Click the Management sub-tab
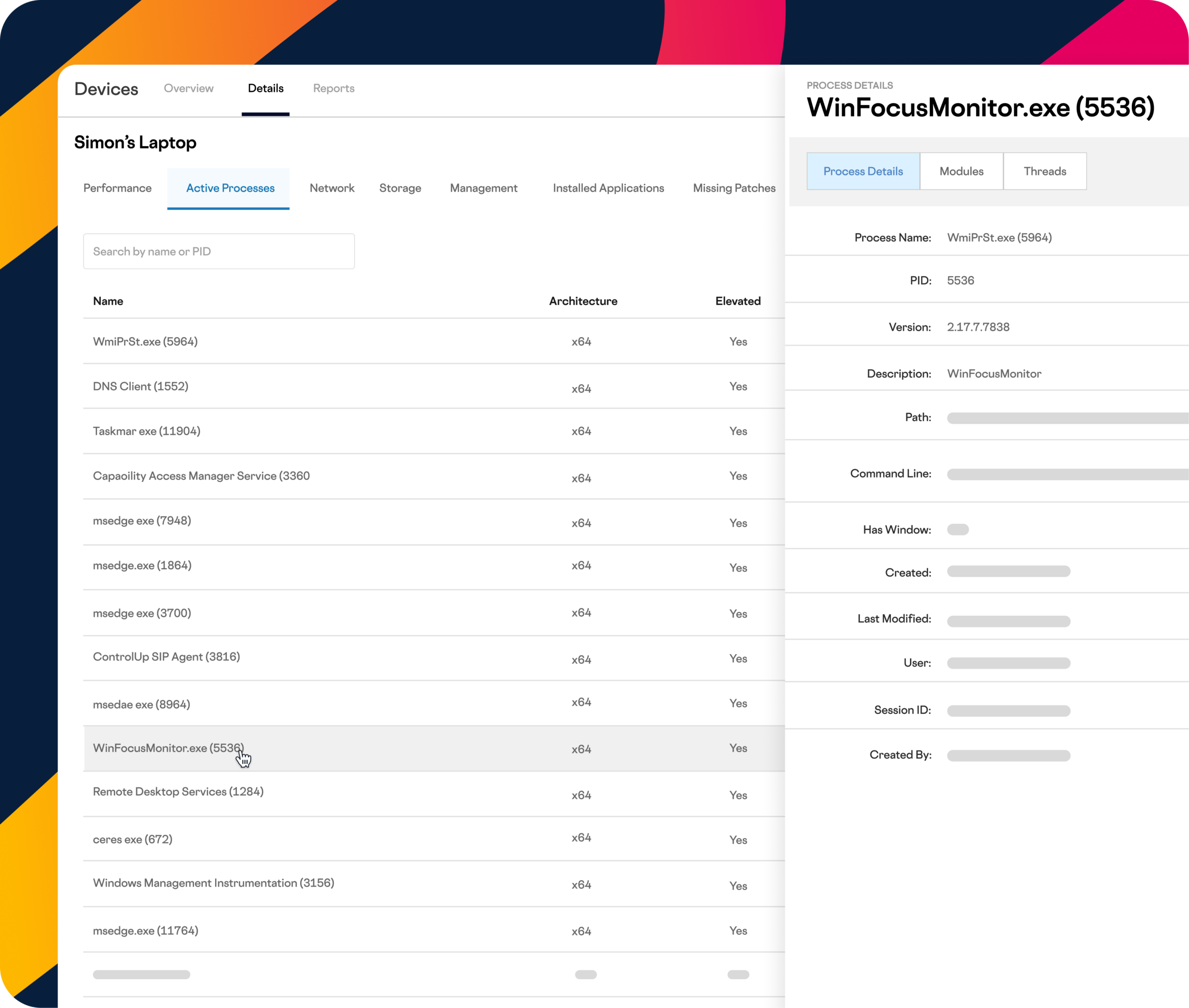The image size is (1189, 1008). [483, 188]
